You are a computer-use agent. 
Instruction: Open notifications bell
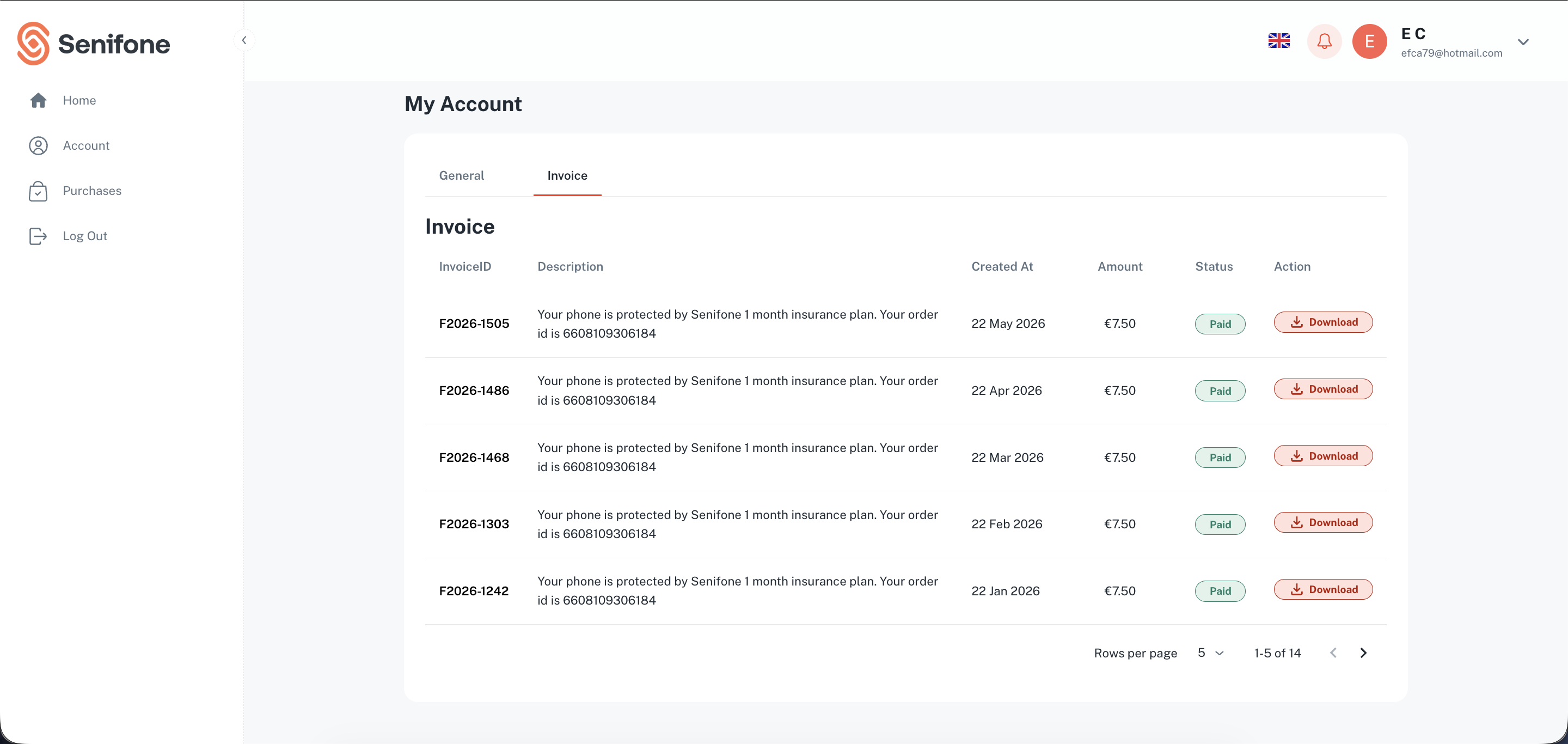pyautogui.click(x=1325, y=41)
